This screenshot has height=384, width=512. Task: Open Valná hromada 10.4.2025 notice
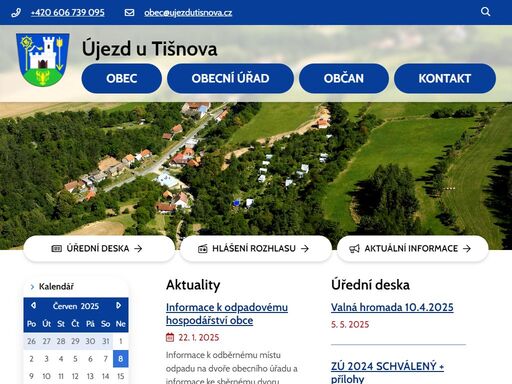[x=392, y=307]
